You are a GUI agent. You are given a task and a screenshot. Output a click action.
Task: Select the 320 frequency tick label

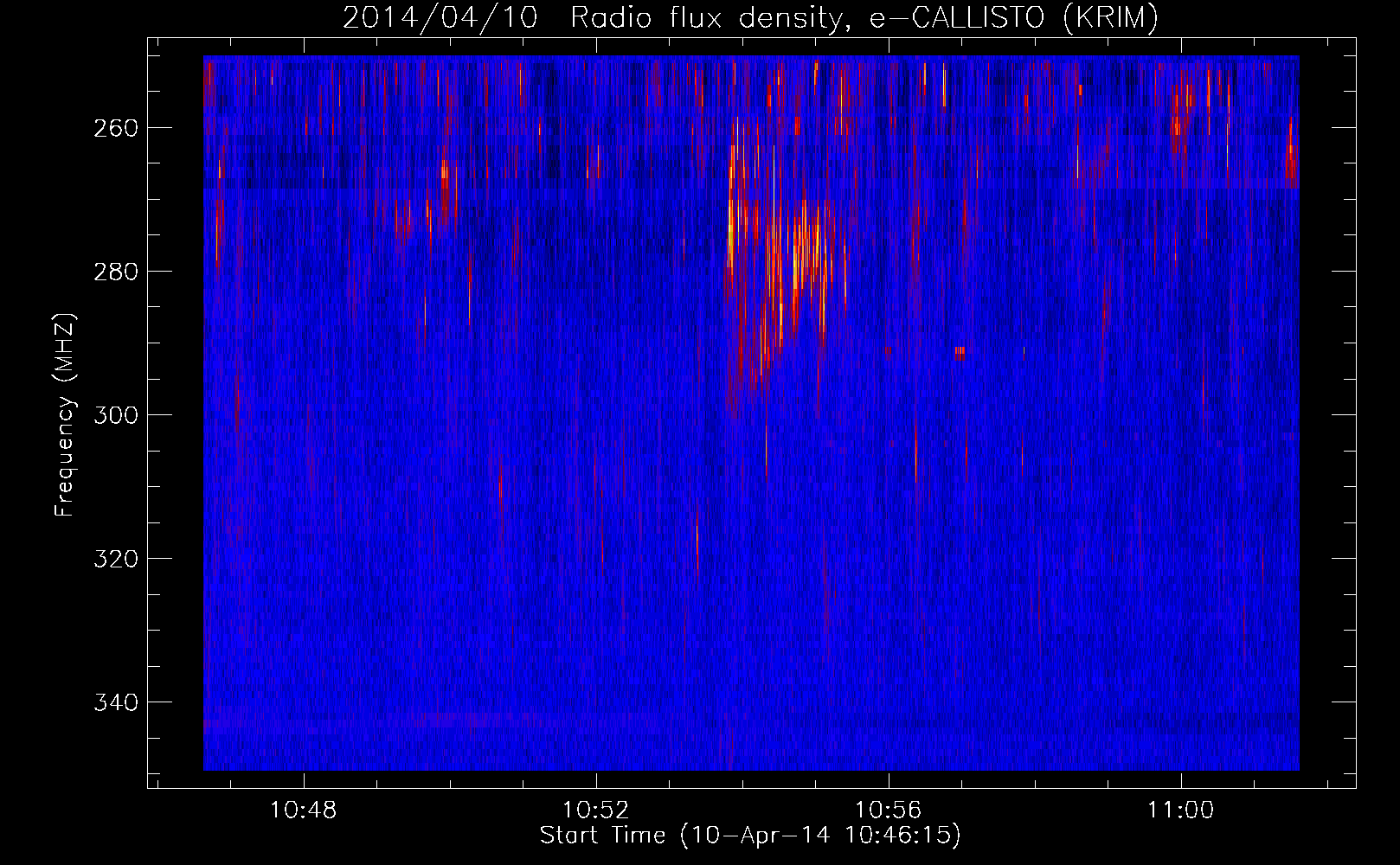coord(116,559)
